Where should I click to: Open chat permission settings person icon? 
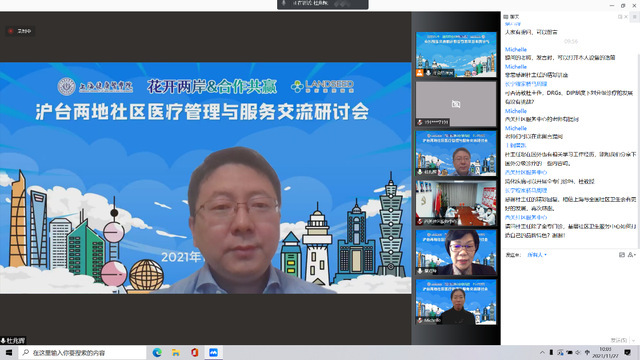tap(631, 255)
